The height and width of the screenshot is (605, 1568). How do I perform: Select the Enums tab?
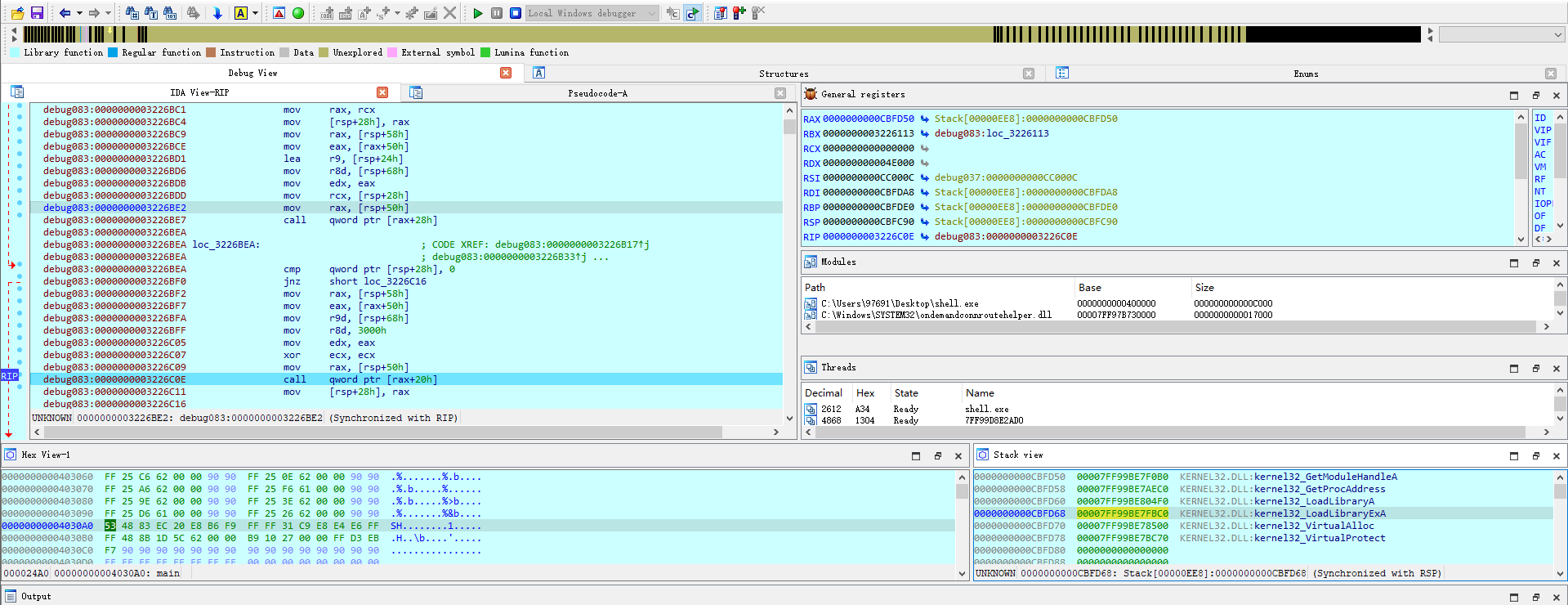pyautogui.click(x=1306, y=74)
